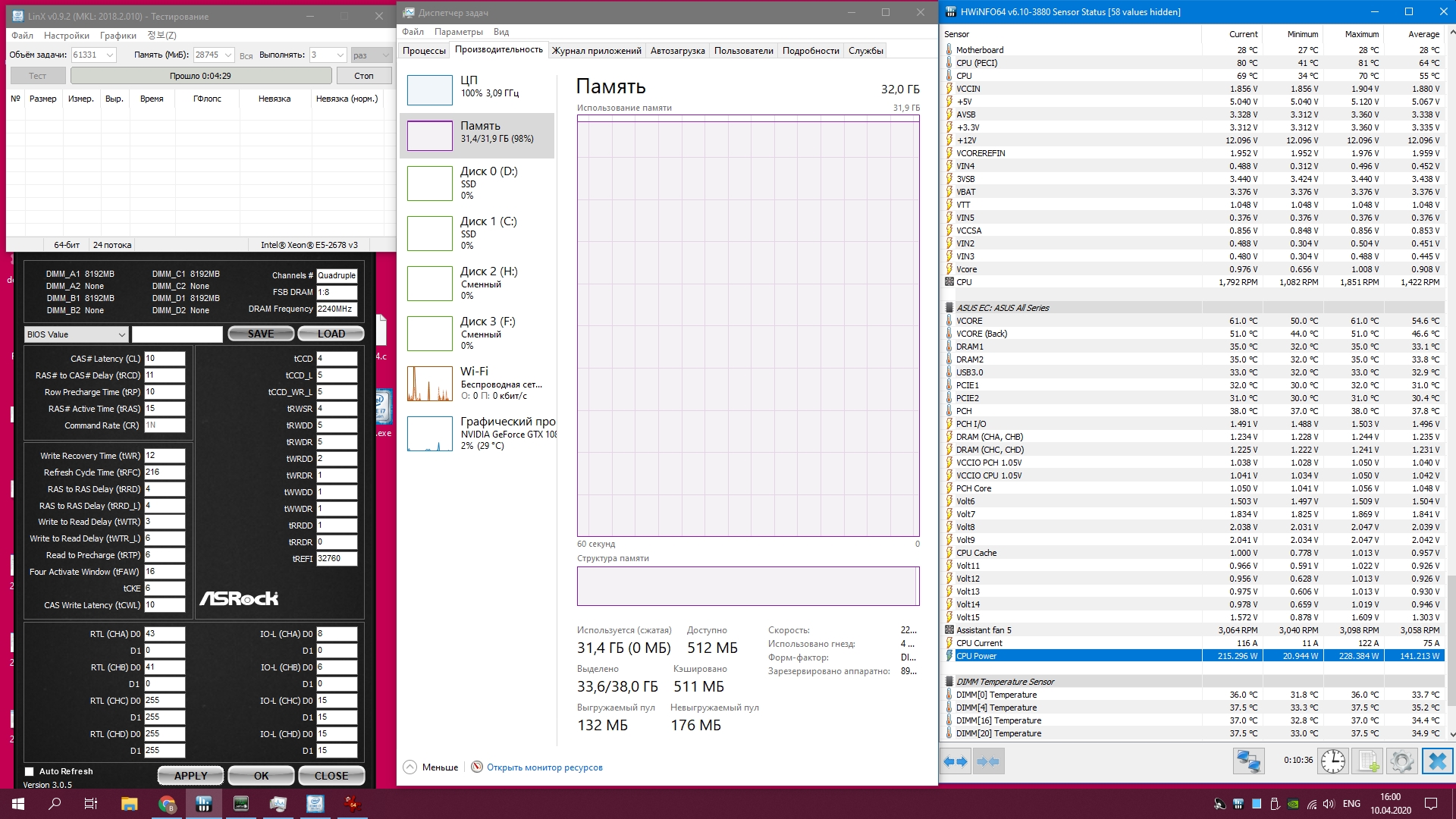Click LinX Стоп button
The height and width of the screenshot is (819, 1456).
[364, 76]
